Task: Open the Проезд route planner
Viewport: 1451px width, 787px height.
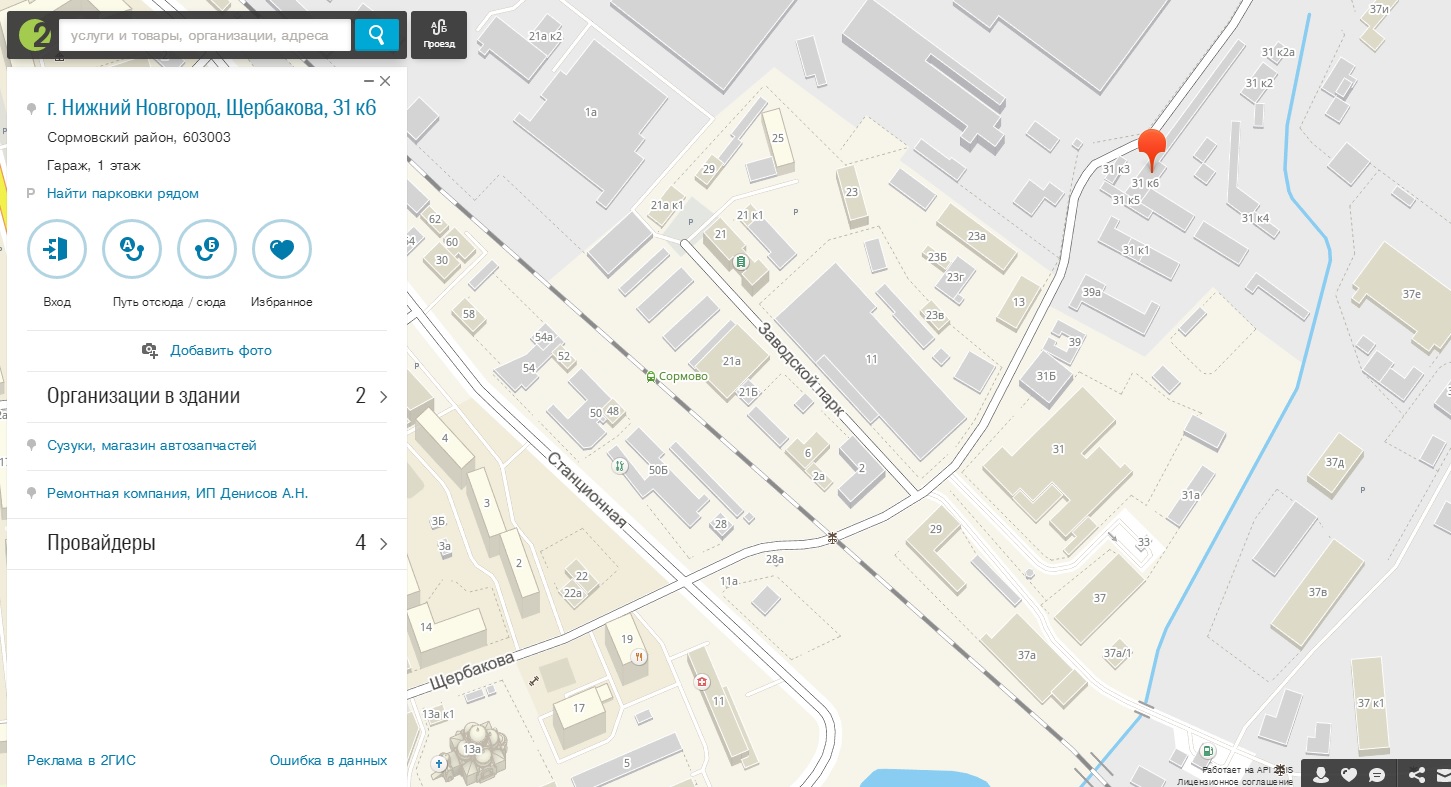Action: [x=438, y=35]
